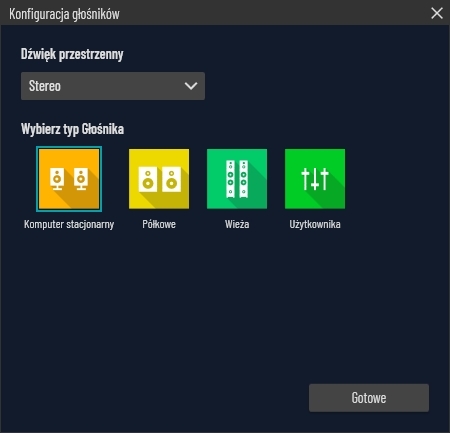Click the Komputer stacjonarny label

pos(69,224)
